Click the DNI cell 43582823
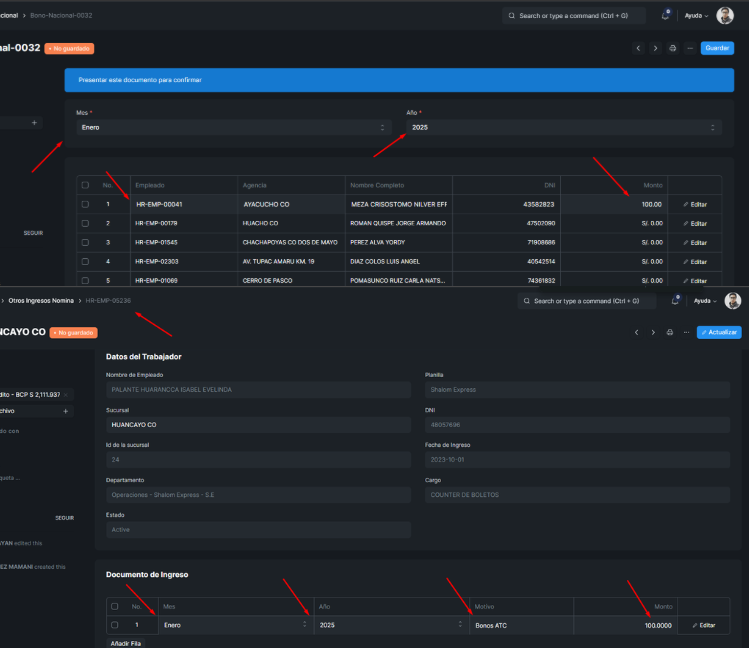The height and width of the screenshot is (648, 749). point(506,204)
